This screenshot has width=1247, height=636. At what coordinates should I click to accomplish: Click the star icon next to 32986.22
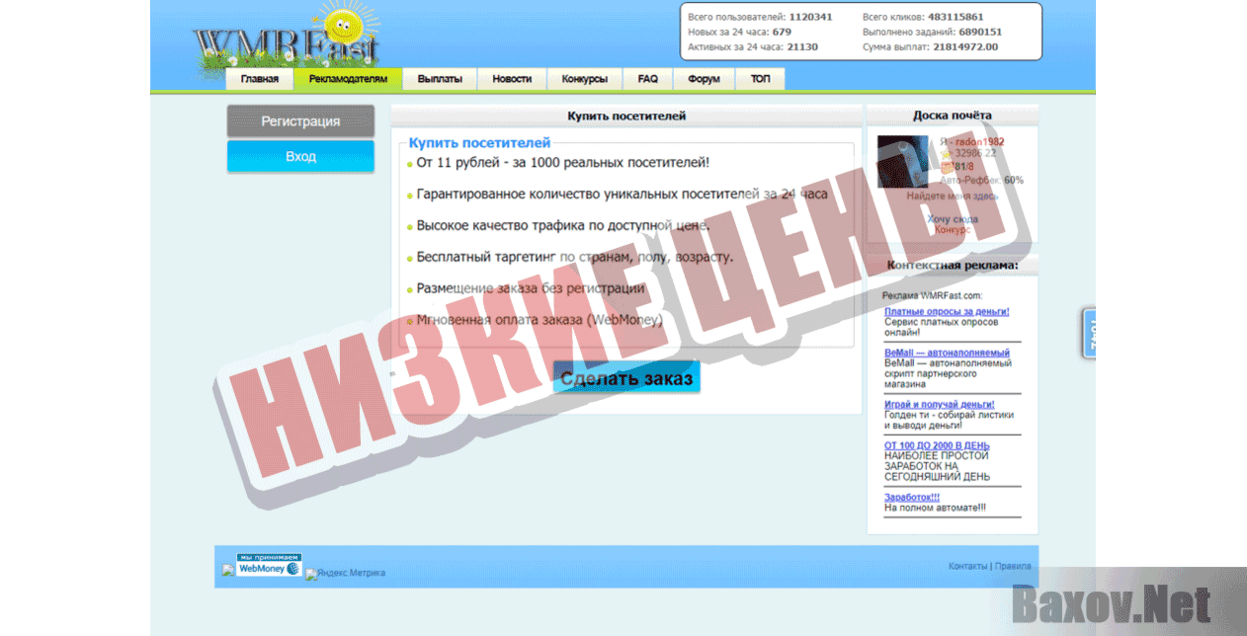click(946, 154)
